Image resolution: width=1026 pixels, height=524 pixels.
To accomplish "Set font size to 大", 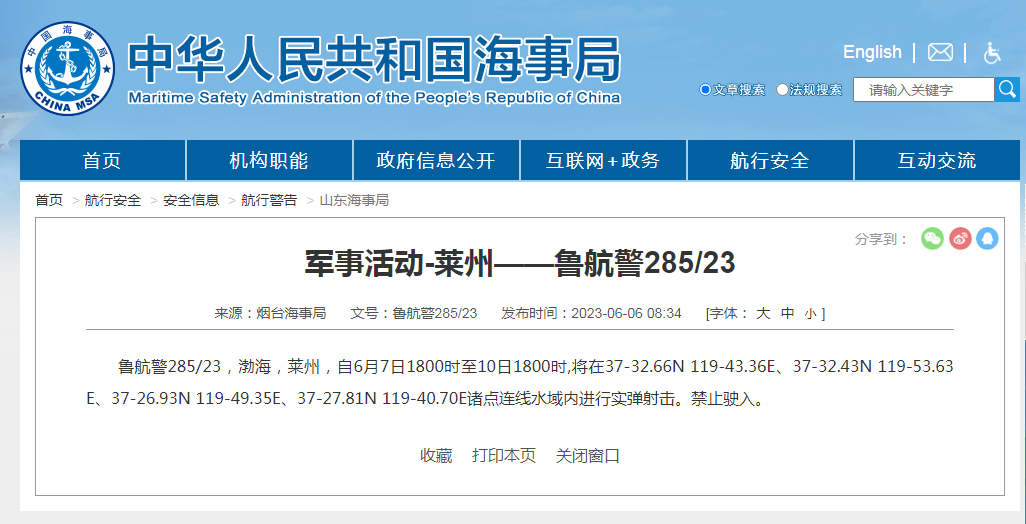I will coord(763,313).
